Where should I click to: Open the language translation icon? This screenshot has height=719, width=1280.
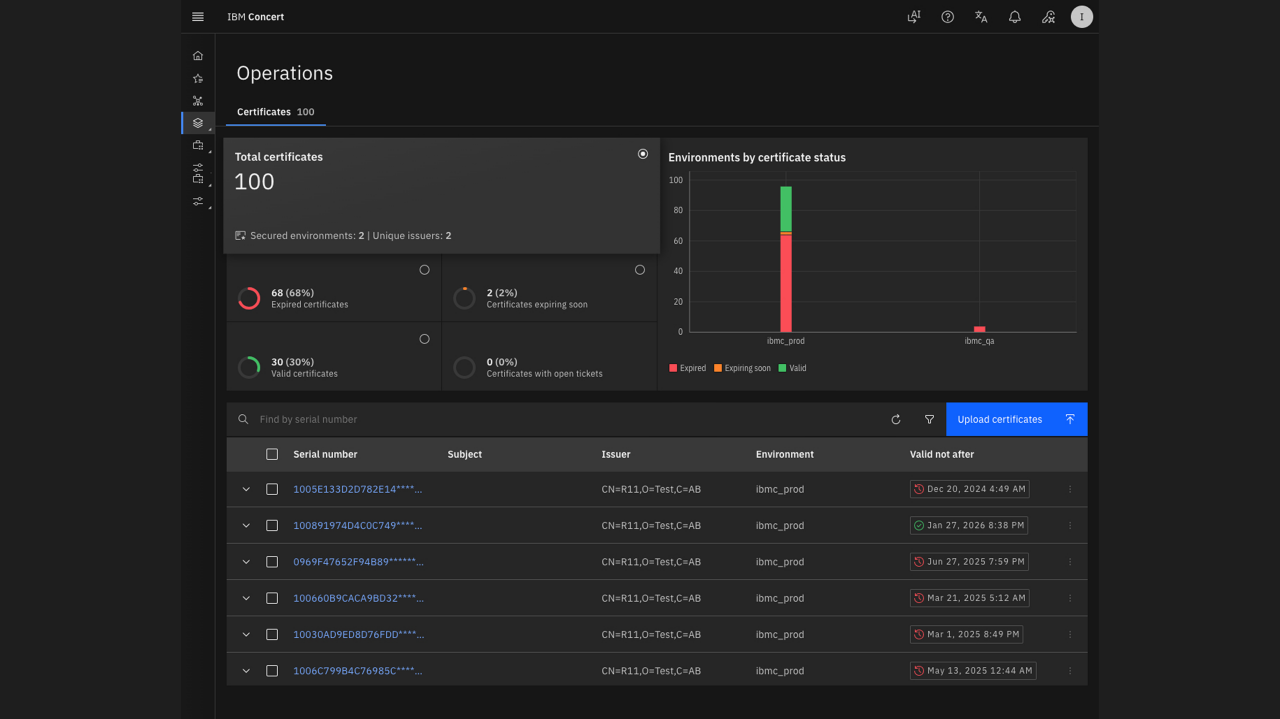tap(981, 17)
